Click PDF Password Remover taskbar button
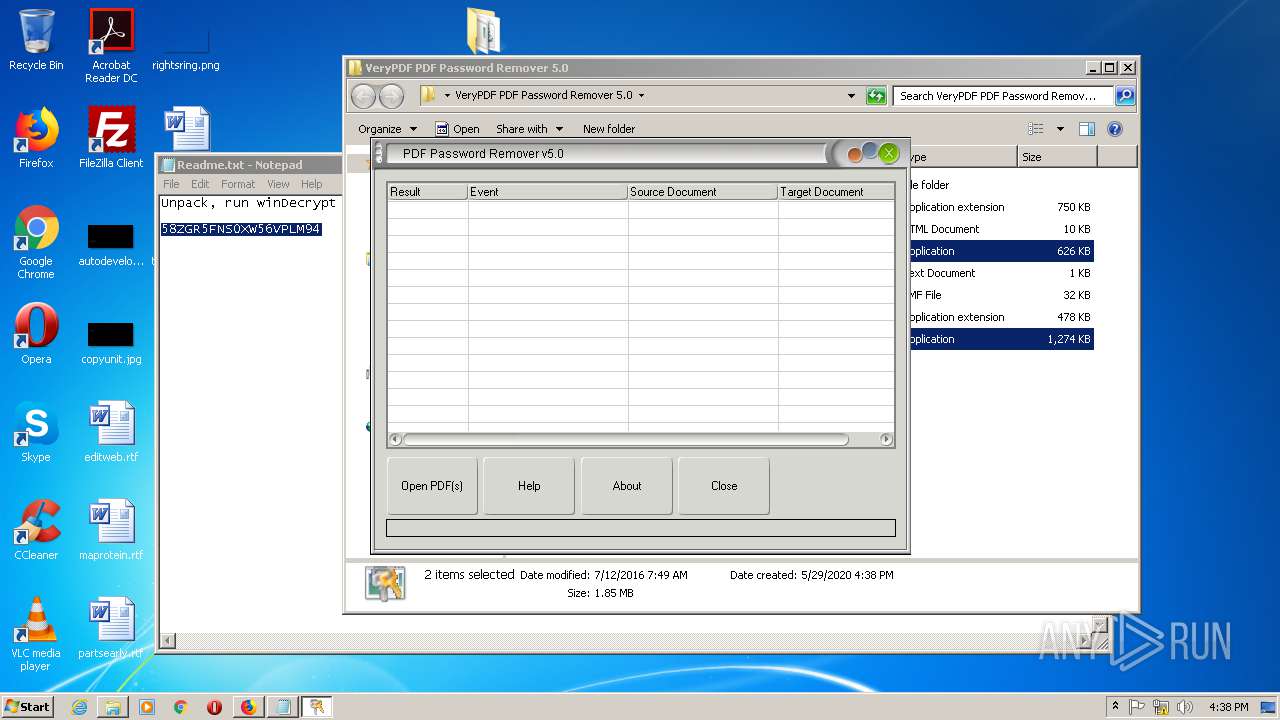 point(317,707)
